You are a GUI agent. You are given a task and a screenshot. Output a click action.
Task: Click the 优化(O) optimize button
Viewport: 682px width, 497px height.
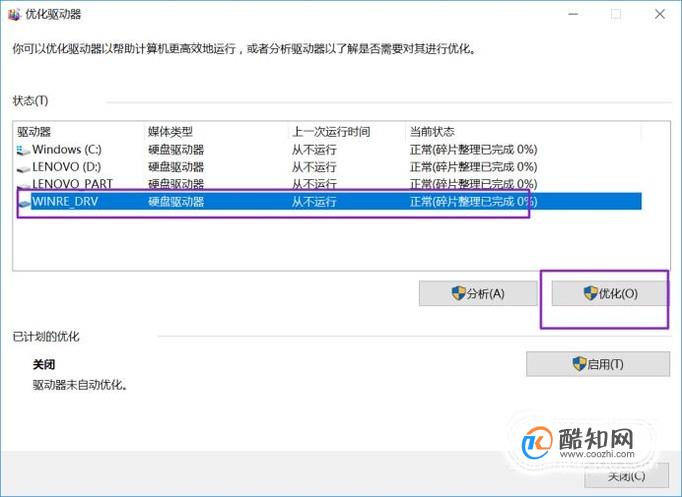609,293
